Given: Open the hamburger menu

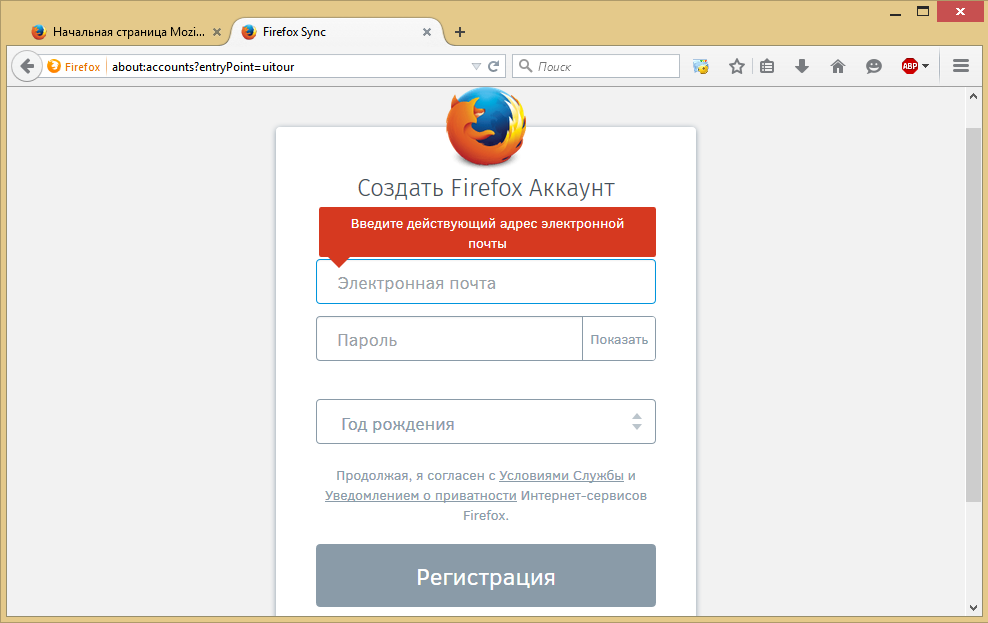Looking at the screenshot, I should (x=961, y=67).
